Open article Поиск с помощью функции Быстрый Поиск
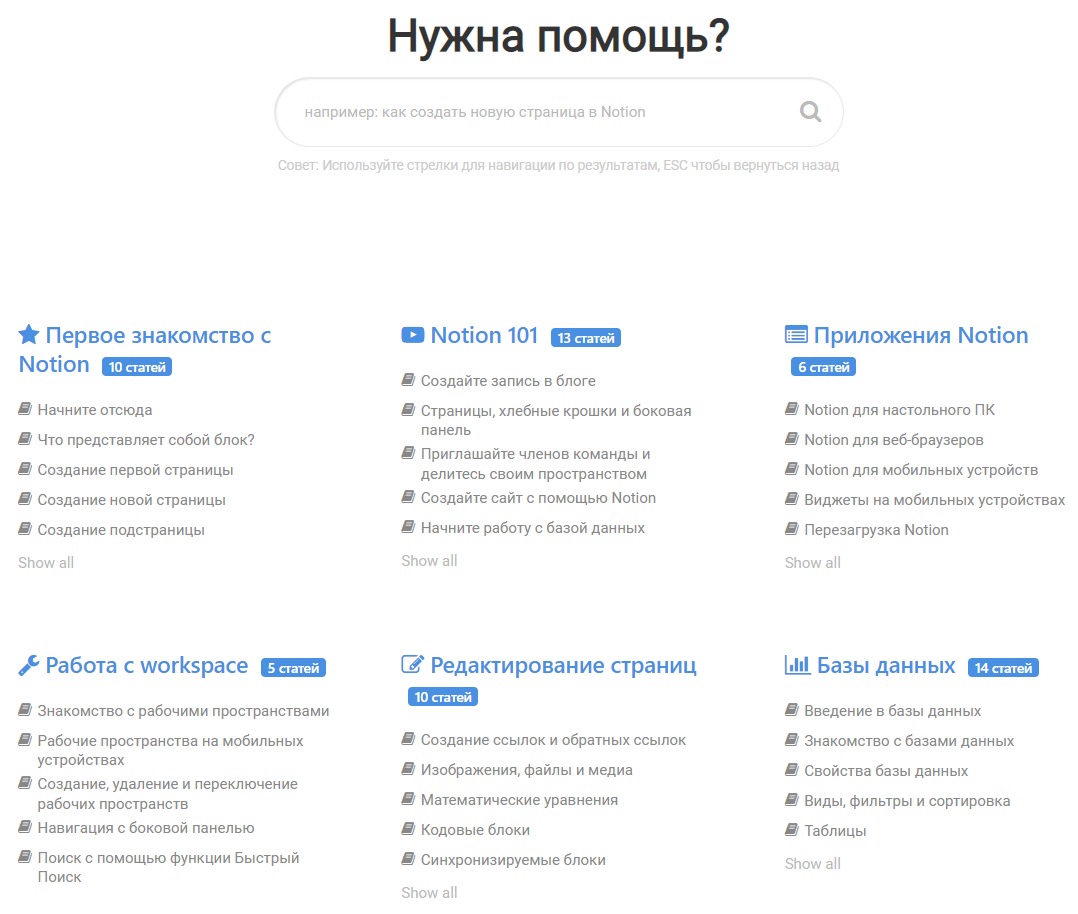The image size is (1078, 914). coord(168,867)
